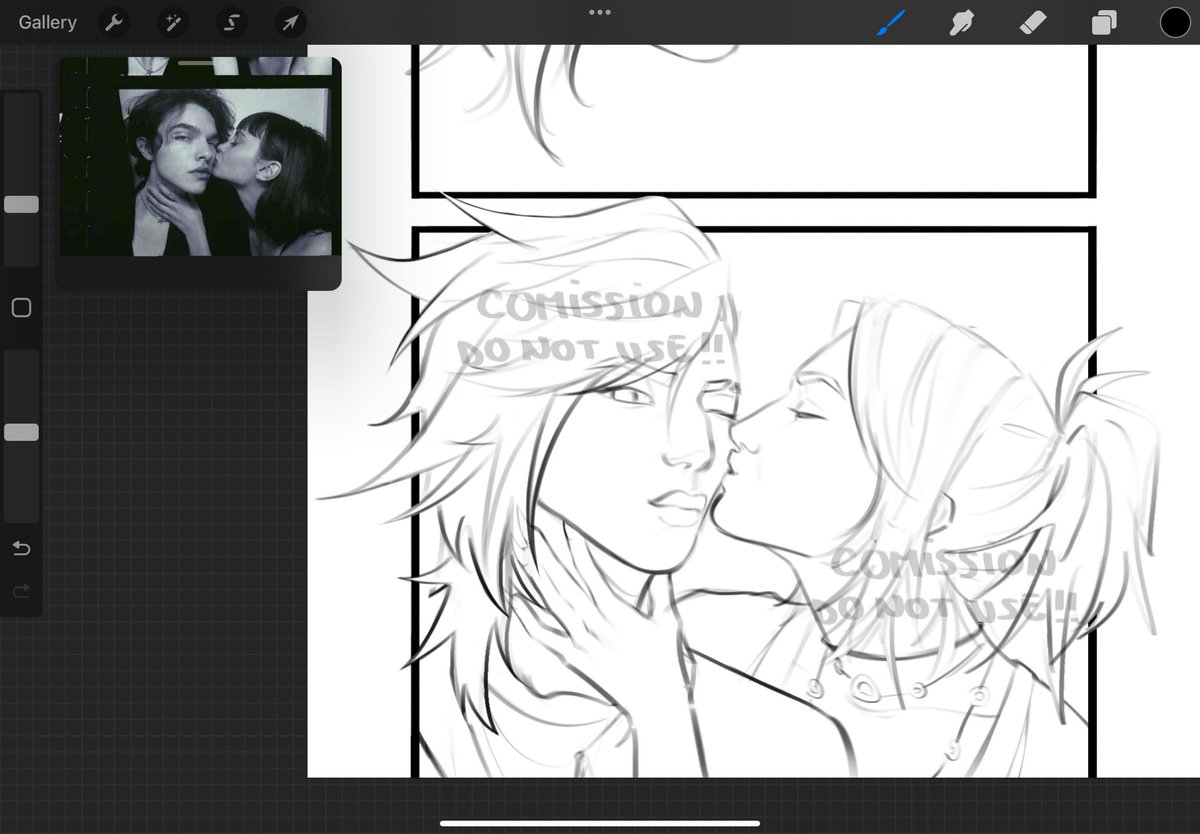
Task: Tap the brush opacity slider on sidebar
Action: click(x=21, y=432)
